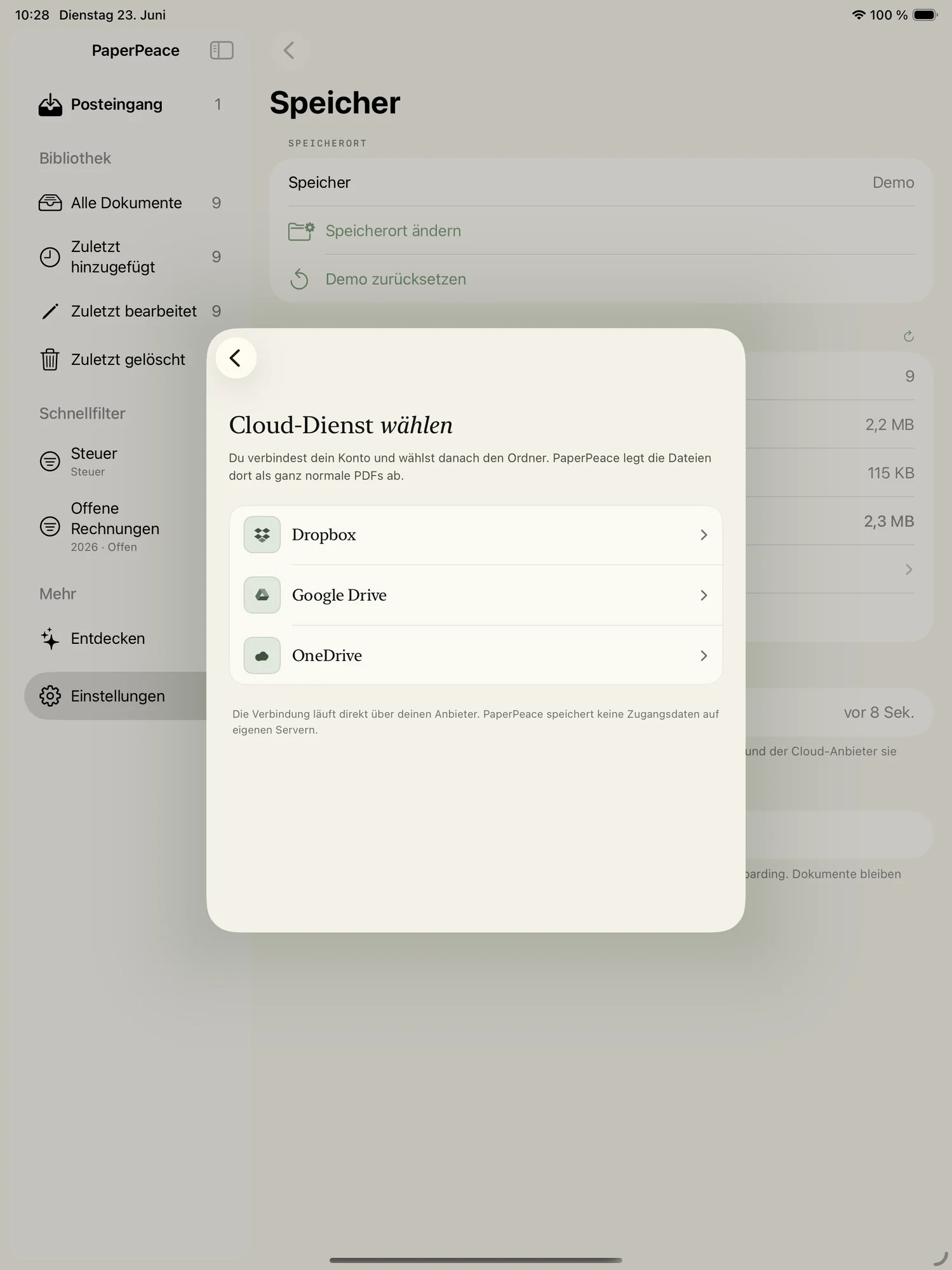Click the 115 KB value
952x1270 pixels.
[x=890, y=472]
